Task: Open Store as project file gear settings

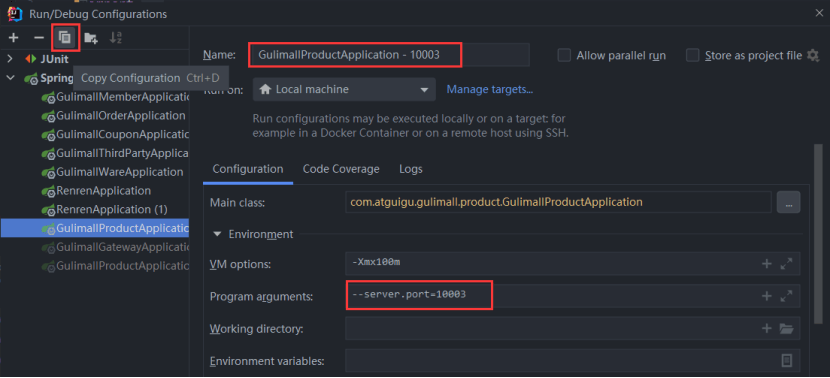Action: coord(813,56)
